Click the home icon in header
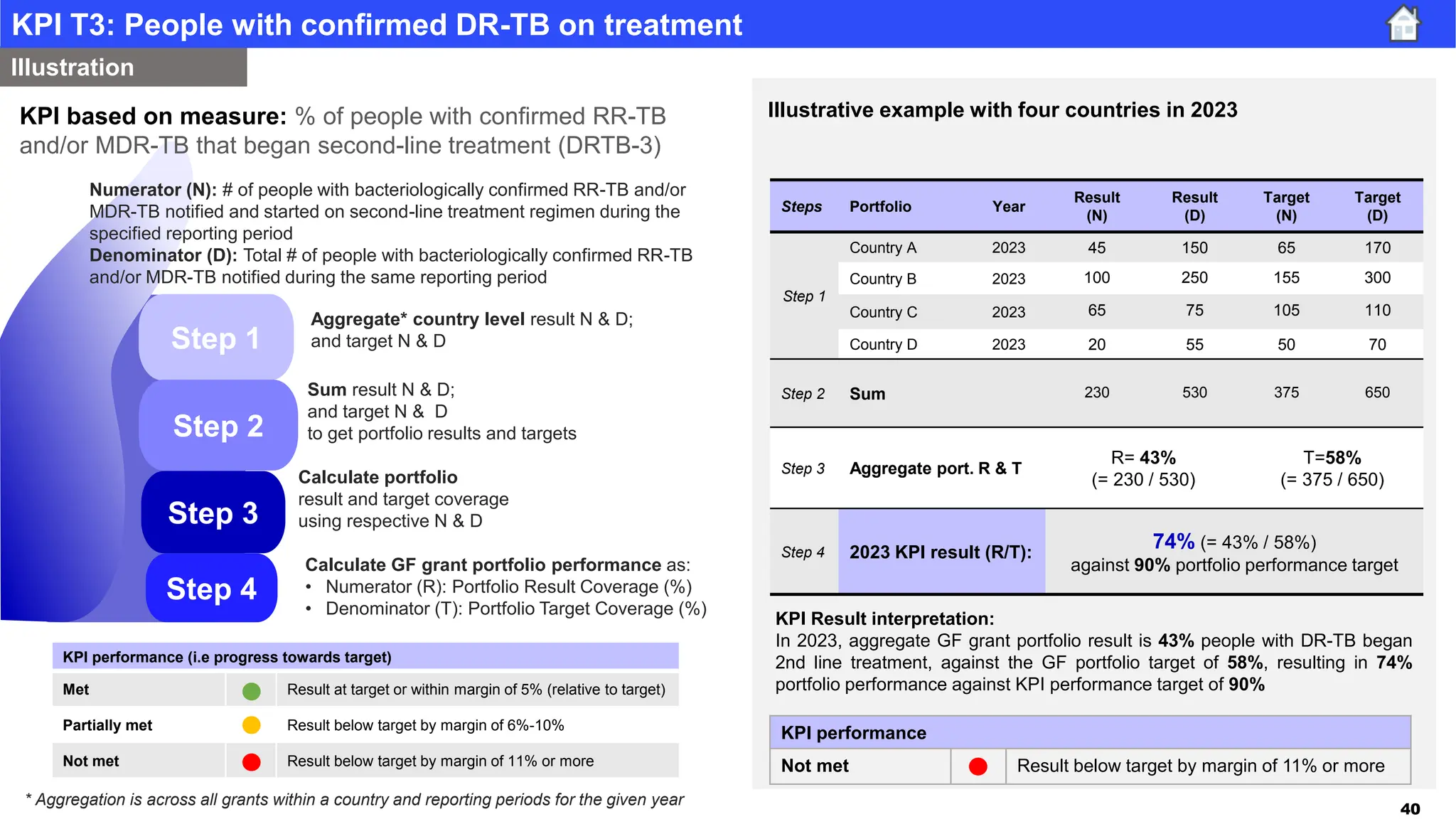This screenshot has width=1456, height=819. pos(1403,23)
